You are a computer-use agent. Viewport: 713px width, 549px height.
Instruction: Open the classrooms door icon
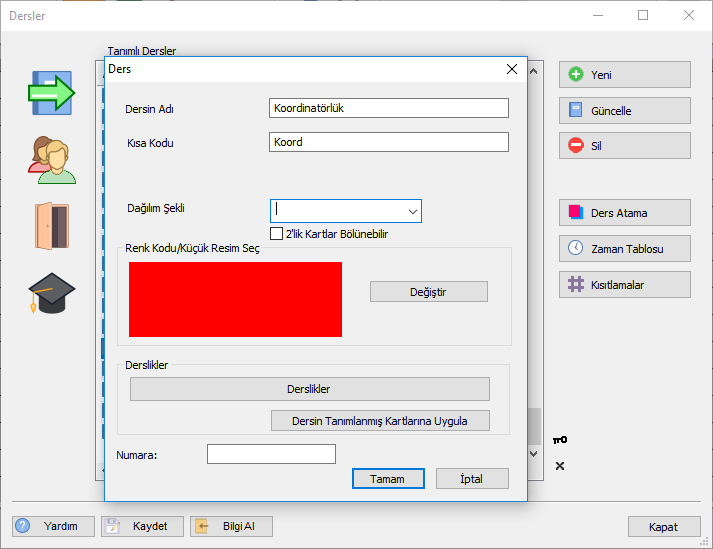pyautogui.click(x=52, y=226)
